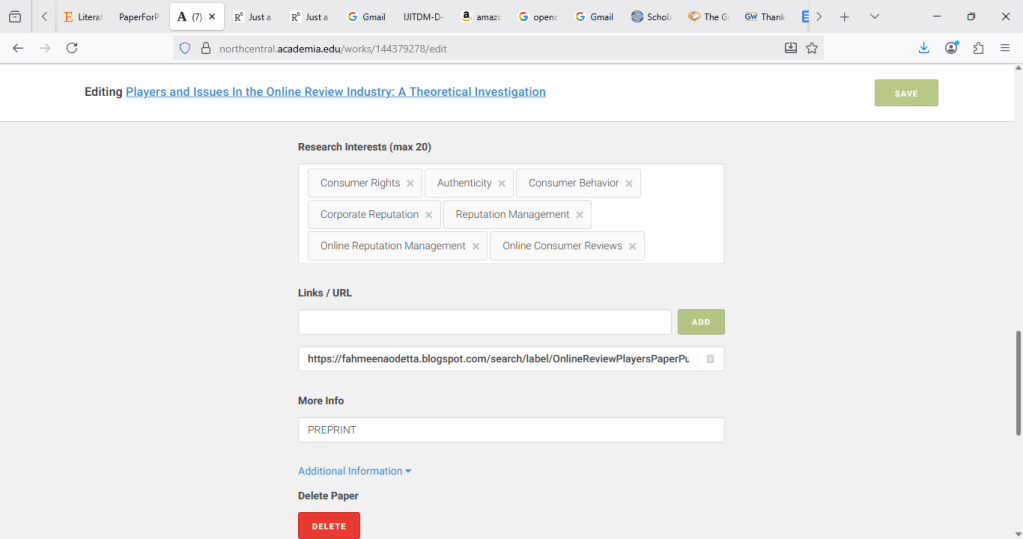Delete the Online Consumer Reviews tag

[632, 247]
